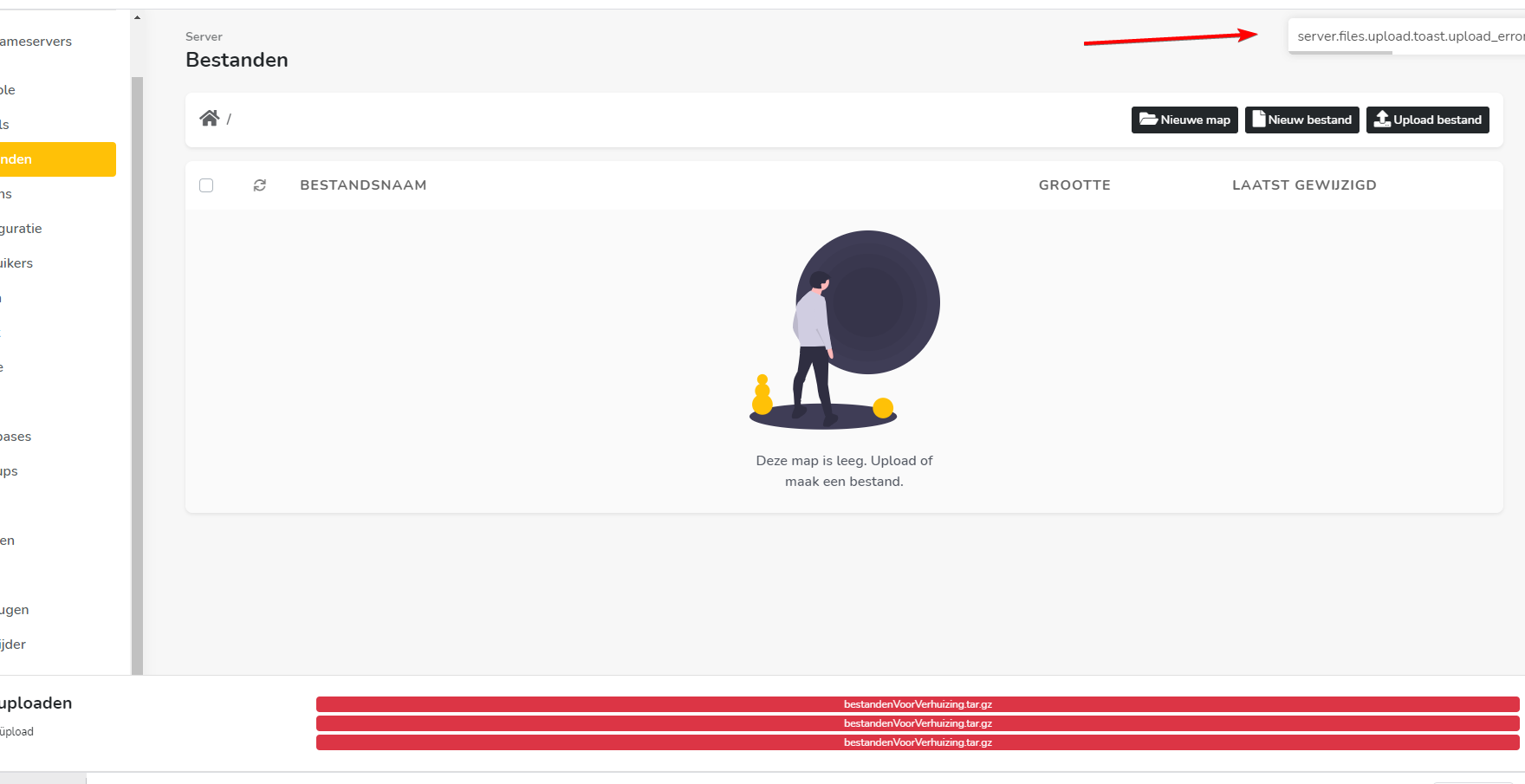The width and height of the screenshot is (1525, 784).
Task: Click the first red upload progress bar
Action: pyautogui.click(x=918, y=704)
